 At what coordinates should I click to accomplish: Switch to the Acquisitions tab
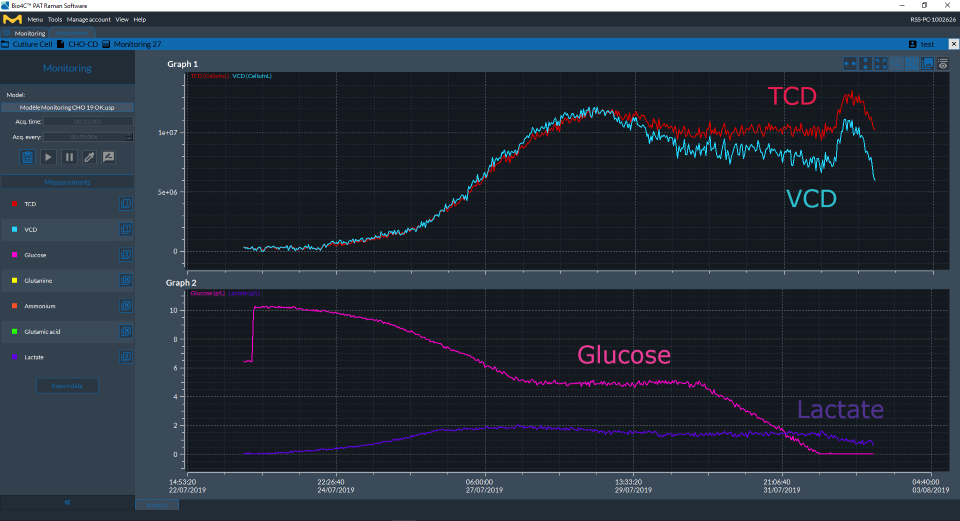(70, 33)
